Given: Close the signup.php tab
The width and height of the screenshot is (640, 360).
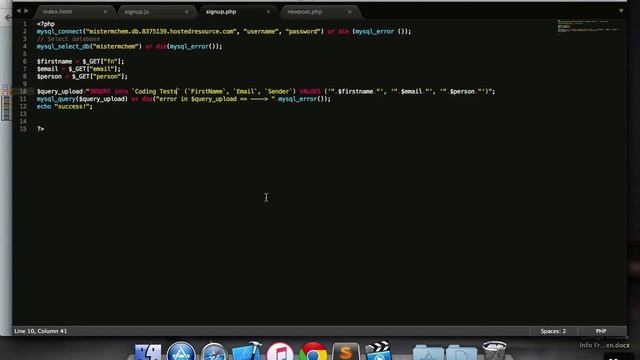Looking at the screenshot, I should pyautogui.click(x=268, y=12).
